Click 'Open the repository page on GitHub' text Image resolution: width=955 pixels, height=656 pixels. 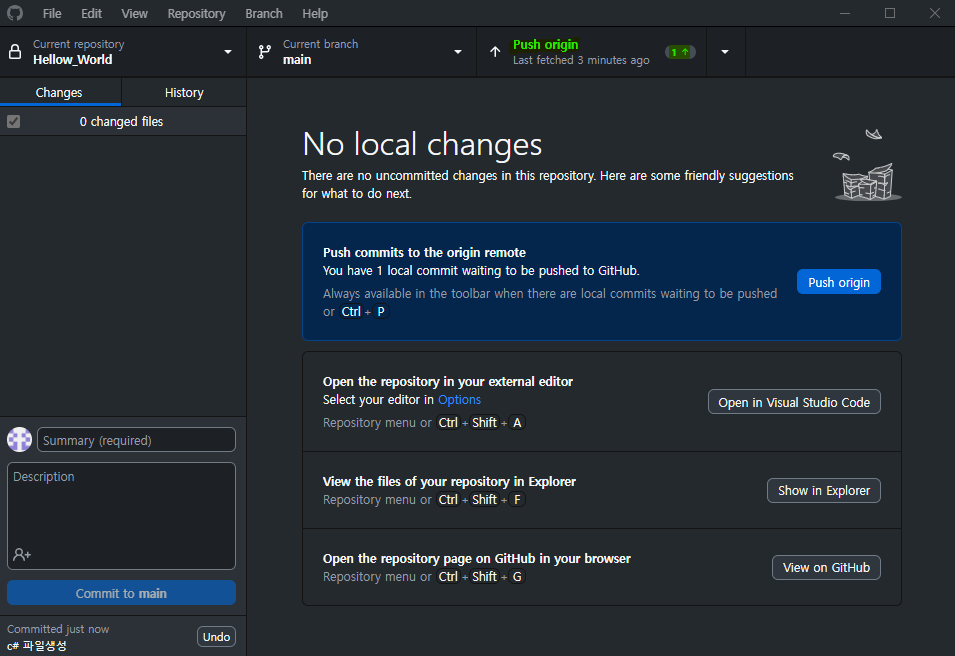pyautogui.click(x=477, y=559)
